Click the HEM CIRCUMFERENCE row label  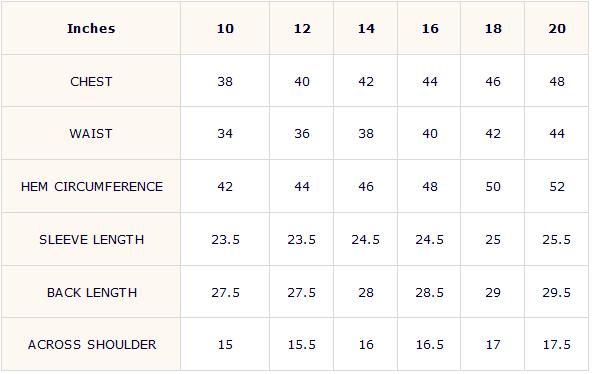click(x=92, y=186)
